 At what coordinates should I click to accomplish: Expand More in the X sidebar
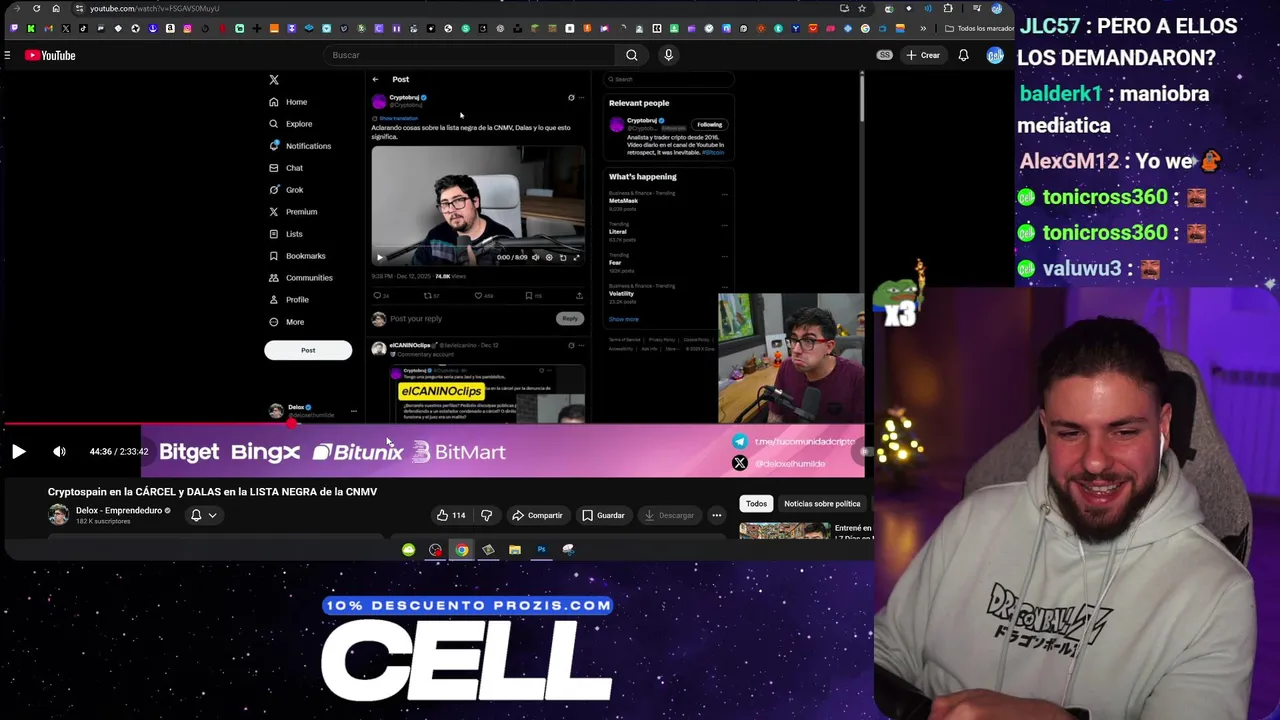coord(286,322)
